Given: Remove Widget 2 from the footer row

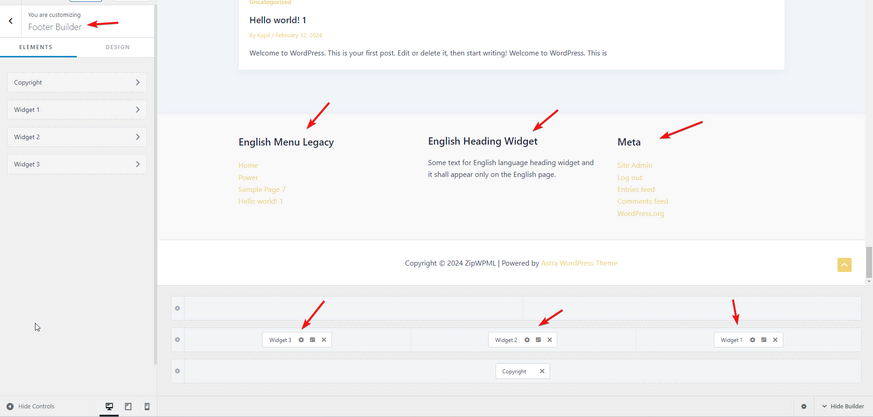Looking at the screenshot, I should (x=550, y=340).
